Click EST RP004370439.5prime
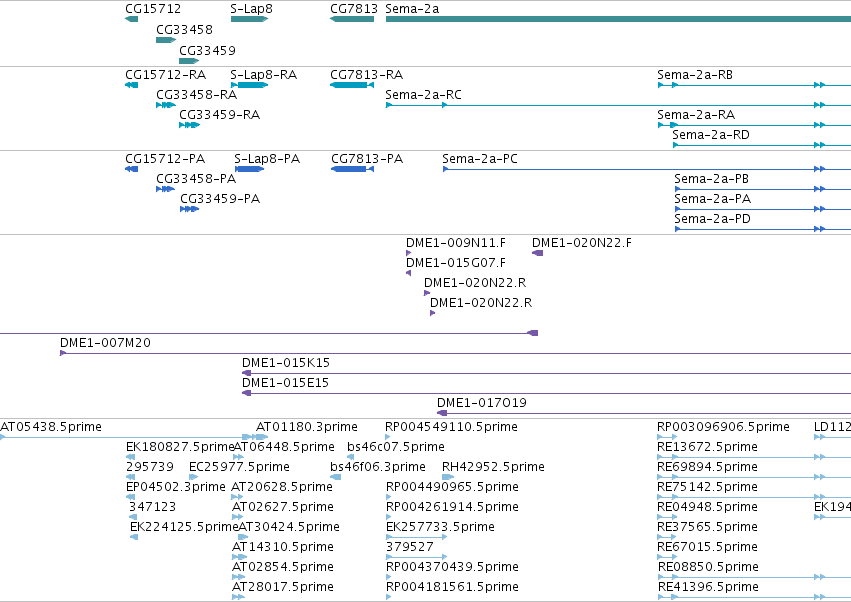Viewport: 851px width, 602px height. 453,567
